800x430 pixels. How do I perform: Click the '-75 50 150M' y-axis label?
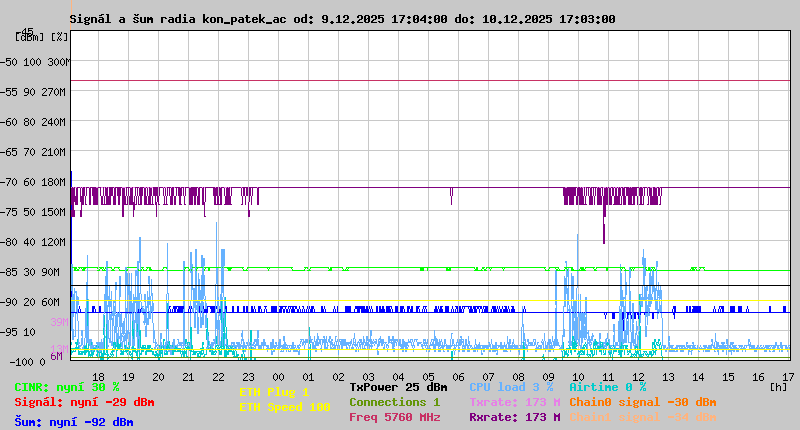(33, 212)
